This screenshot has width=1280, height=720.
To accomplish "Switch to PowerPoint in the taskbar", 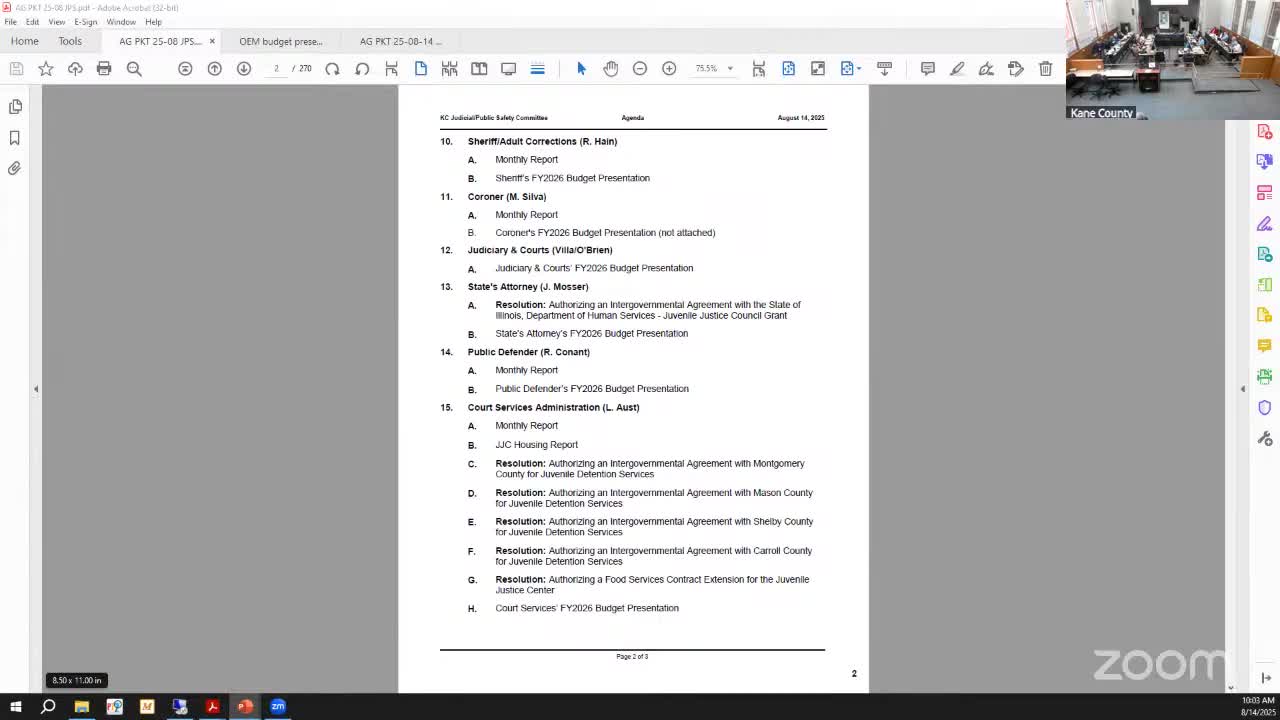I will [245, 707].
